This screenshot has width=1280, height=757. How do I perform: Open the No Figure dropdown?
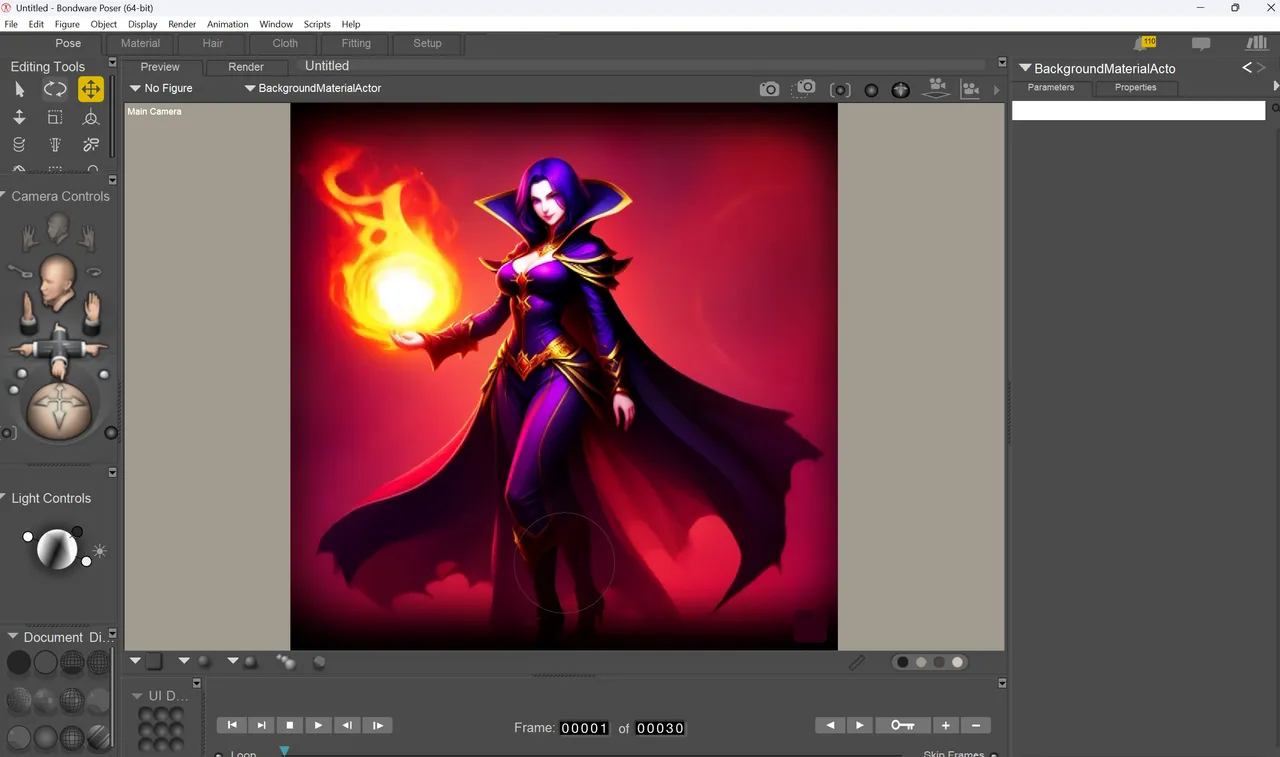(x=161, y=88)
